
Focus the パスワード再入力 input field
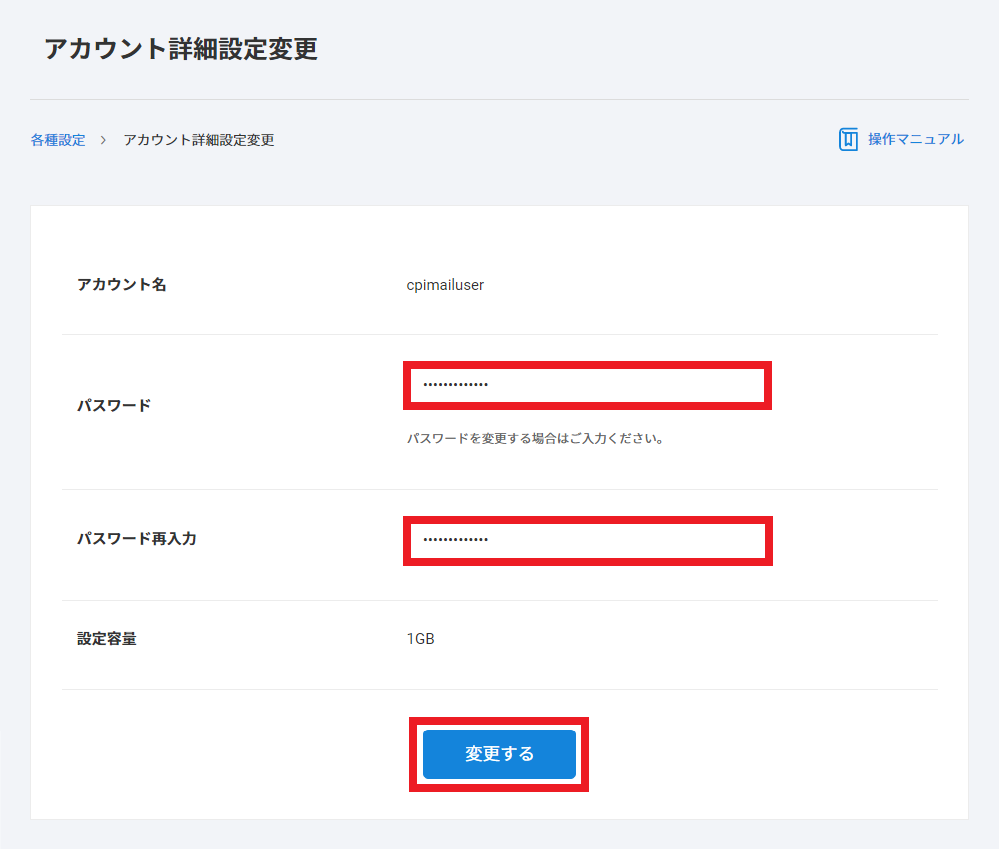coord(587,540)
